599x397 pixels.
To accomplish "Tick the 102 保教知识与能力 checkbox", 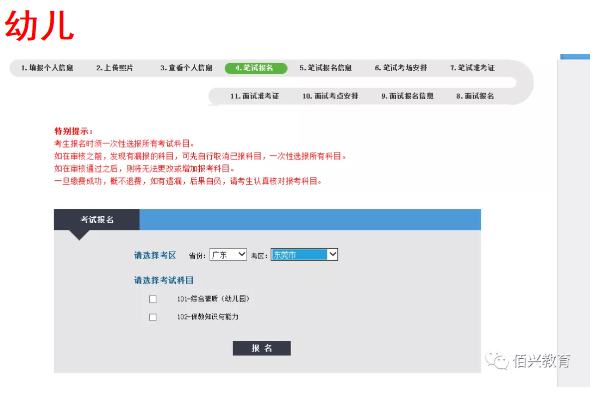I will tap(153, 317).
